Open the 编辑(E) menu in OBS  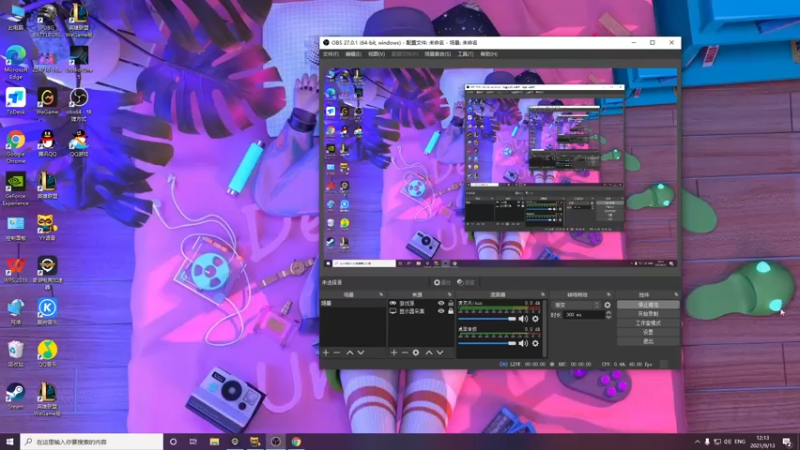pyautogui.click(x=353, y=54)
